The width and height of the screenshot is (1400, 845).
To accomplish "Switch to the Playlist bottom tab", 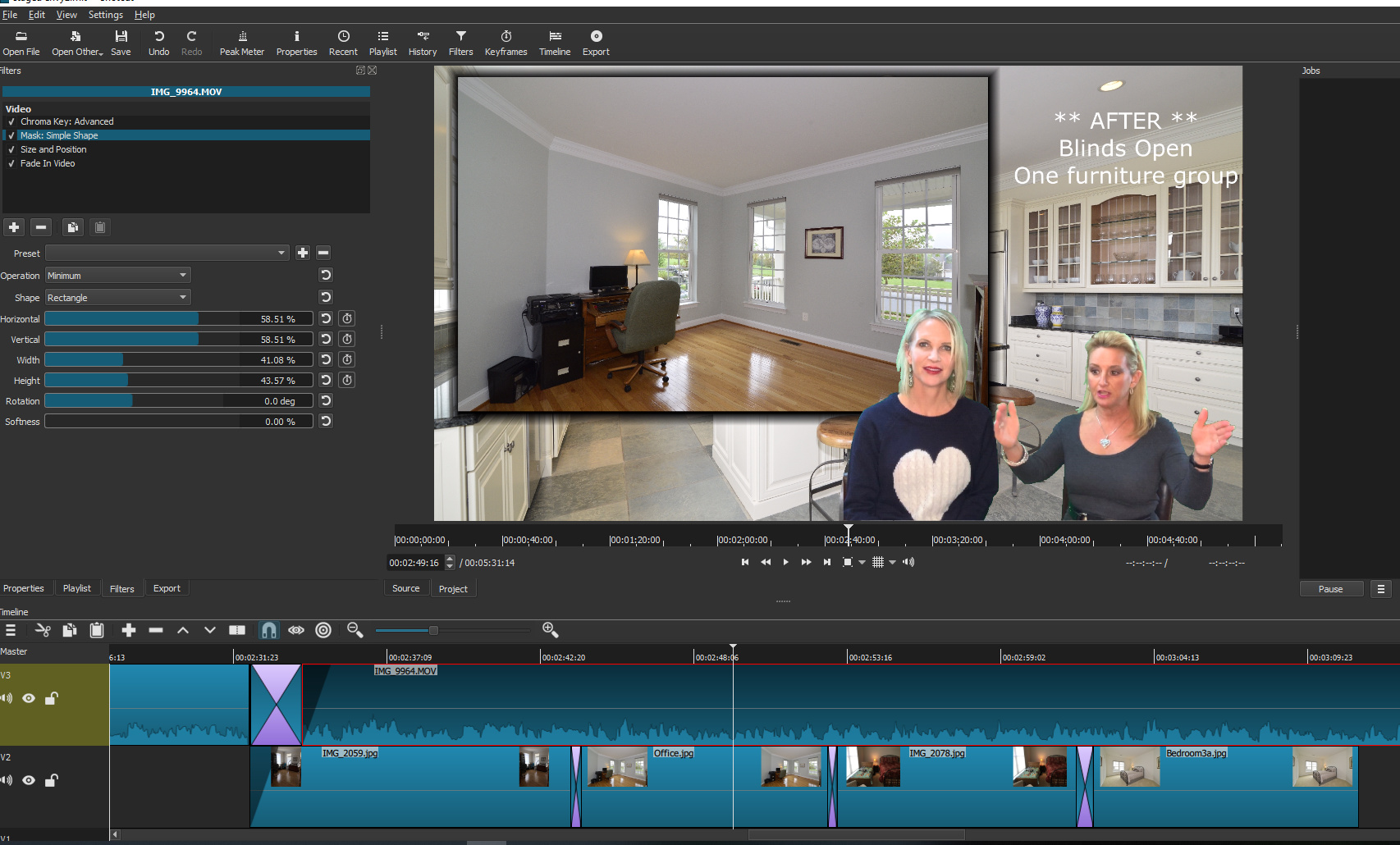I will point(77,588).
